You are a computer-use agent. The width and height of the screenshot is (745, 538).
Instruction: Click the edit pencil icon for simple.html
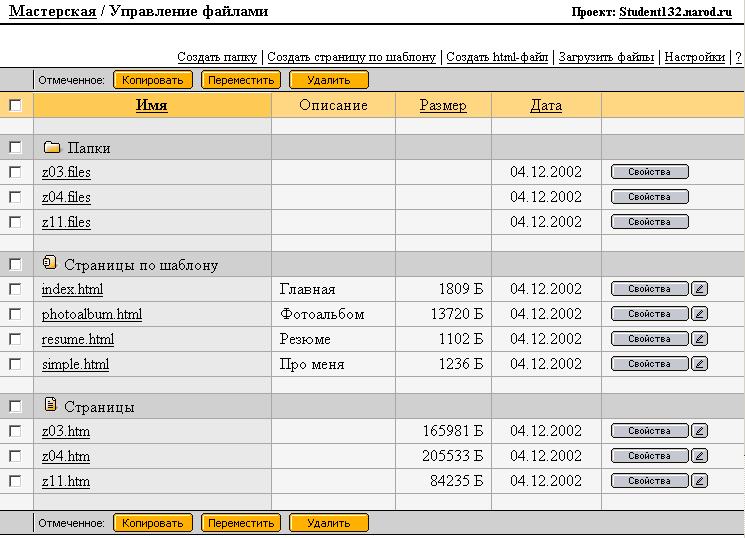point(699,364)
